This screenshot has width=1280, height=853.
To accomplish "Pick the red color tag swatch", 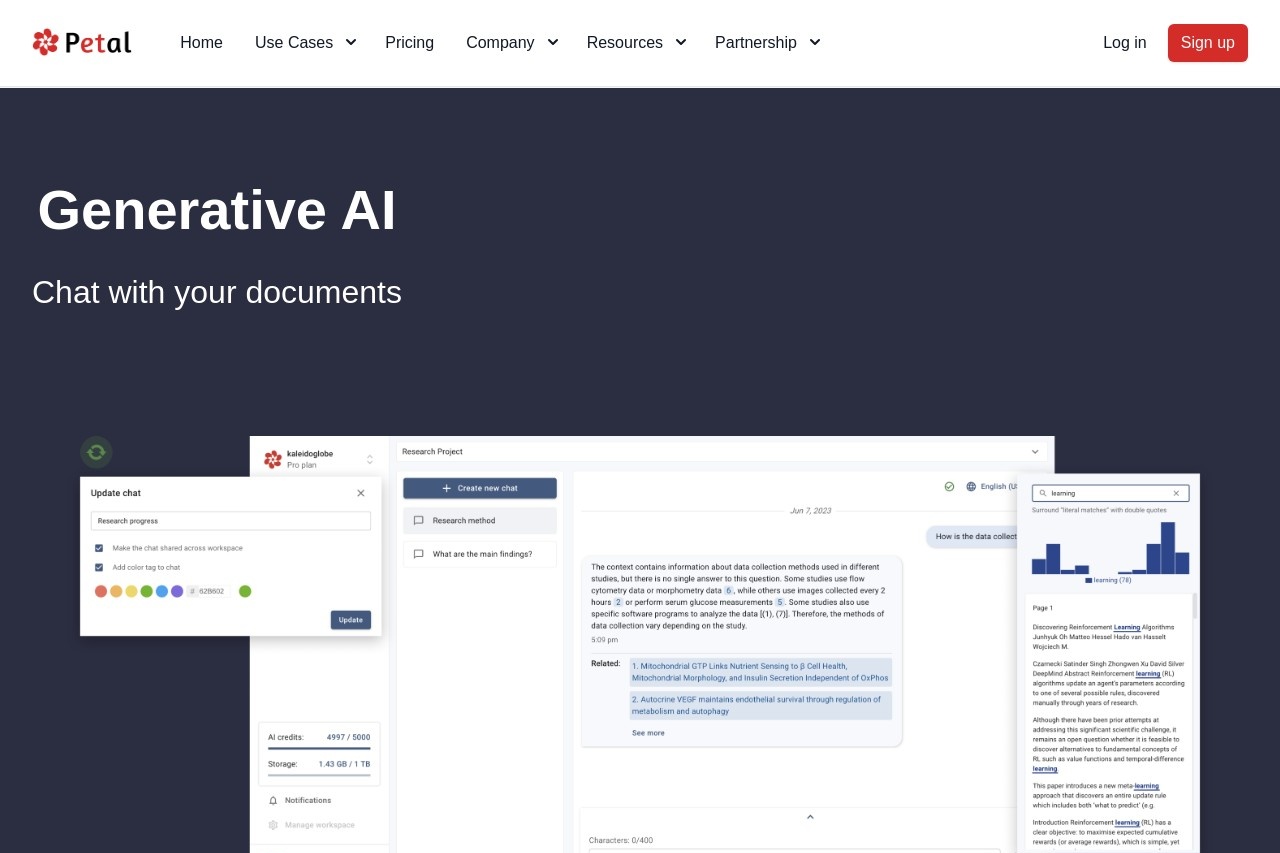I will coord(101,591).
